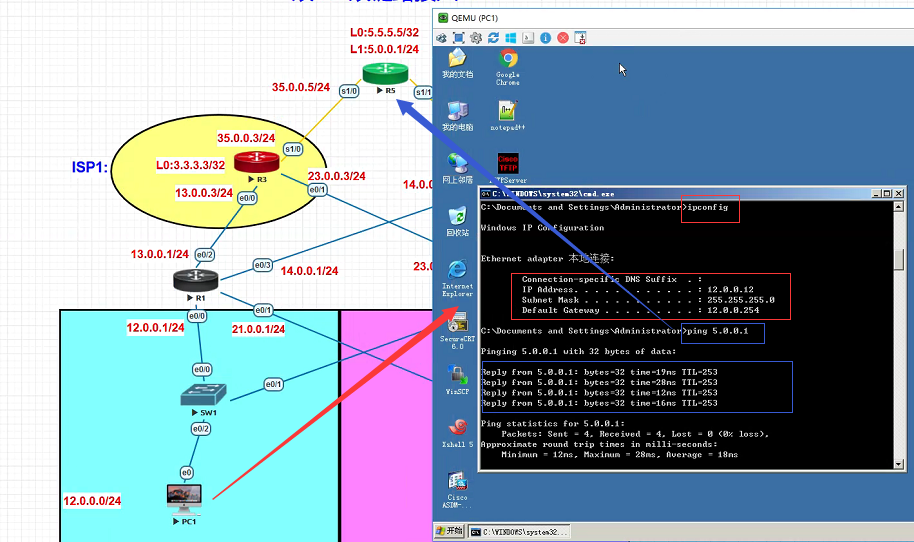Close the cmd.exe window
914x542 pixels.
tap(898, 193)
